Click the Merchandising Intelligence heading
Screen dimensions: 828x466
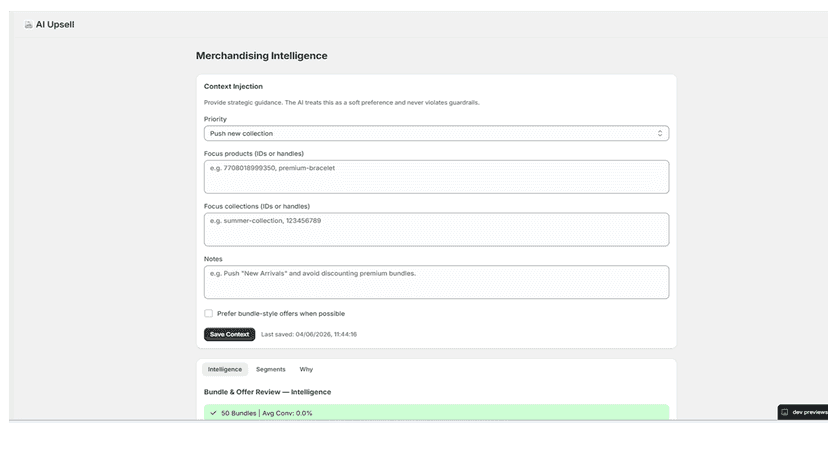click(261, 55)
